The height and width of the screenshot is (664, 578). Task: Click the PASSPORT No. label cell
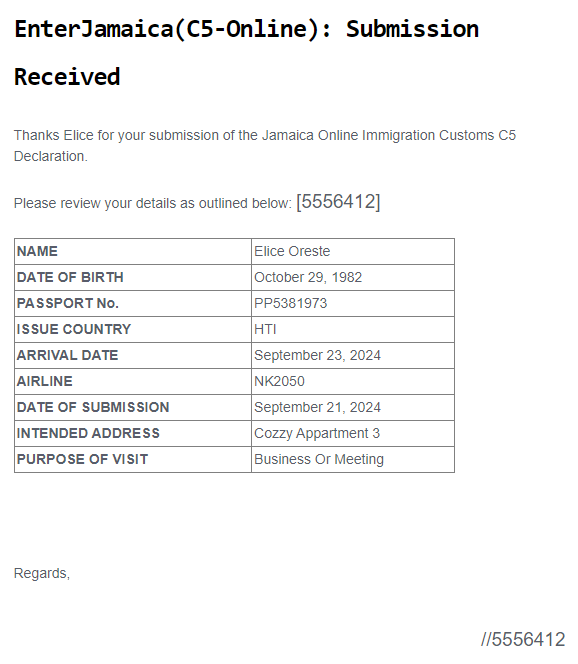point(133,304)
